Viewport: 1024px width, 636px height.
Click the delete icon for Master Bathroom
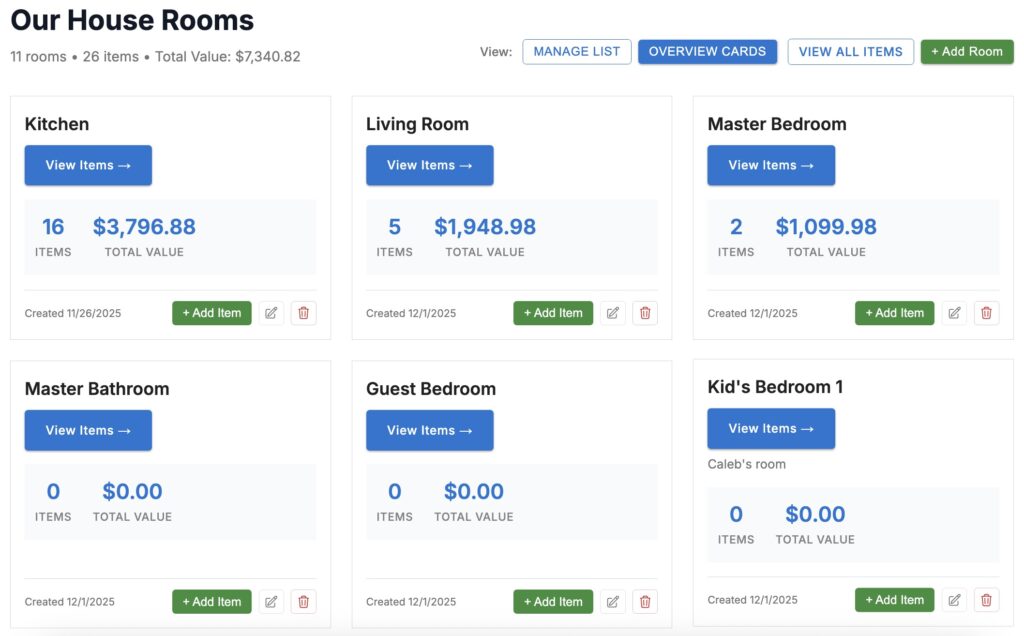coord(303,601)
